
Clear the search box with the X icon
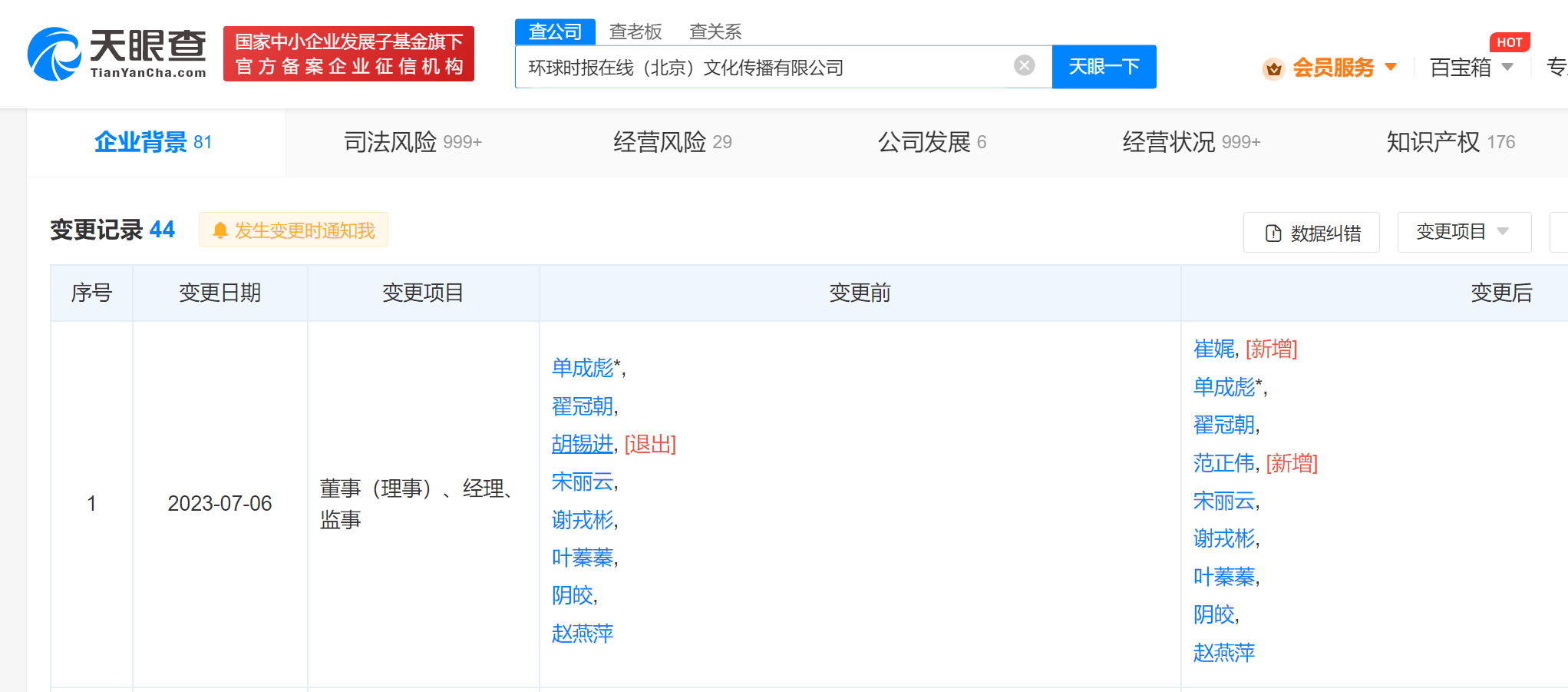pyautogui.click(x=1023, y=65)
